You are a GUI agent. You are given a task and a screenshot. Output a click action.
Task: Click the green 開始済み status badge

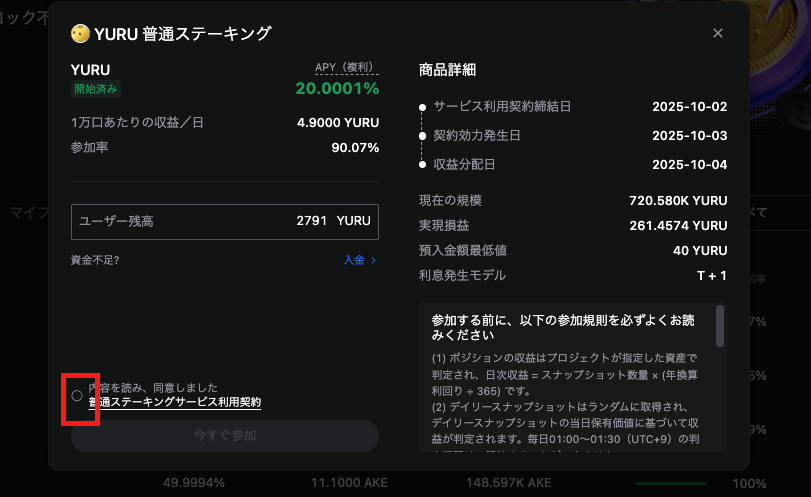[96, 88]
